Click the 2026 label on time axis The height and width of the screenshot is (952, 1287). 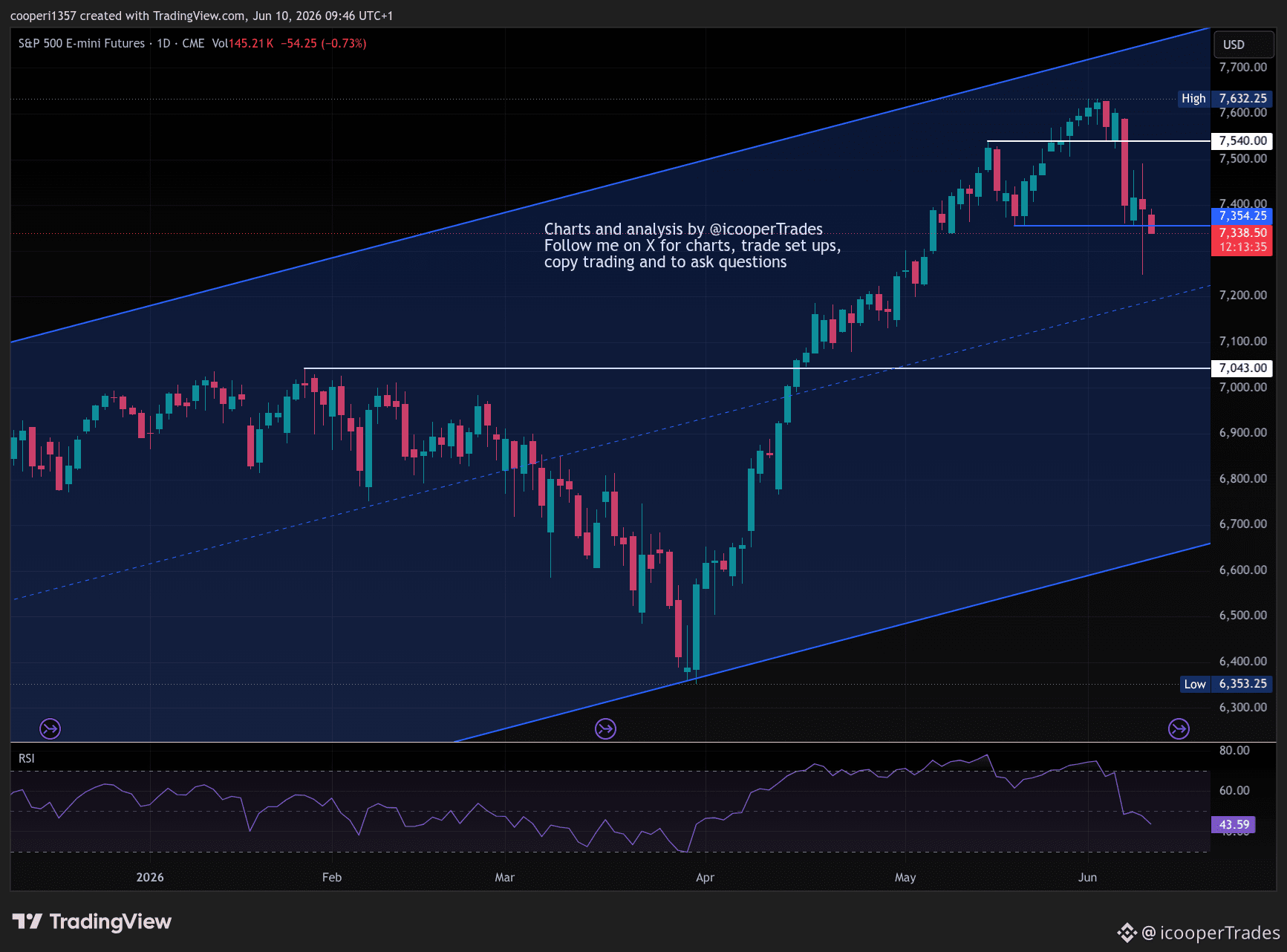pyautogui.click(x=150, y=877)
